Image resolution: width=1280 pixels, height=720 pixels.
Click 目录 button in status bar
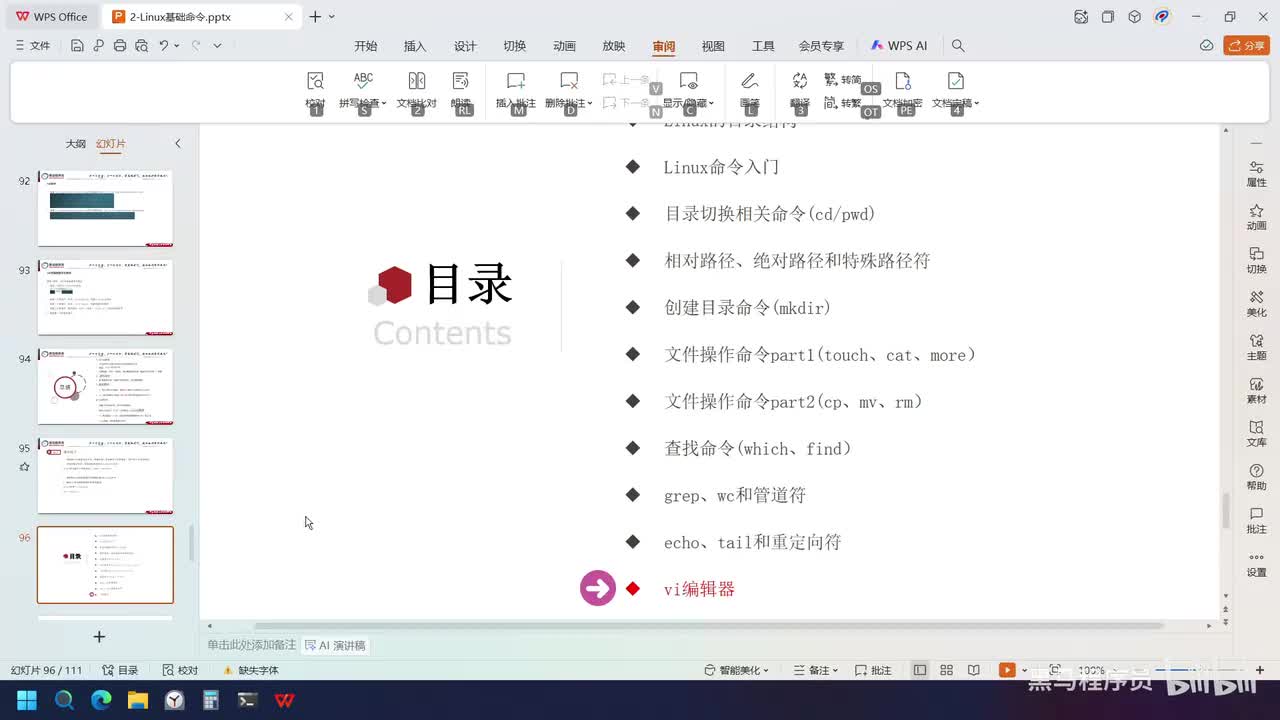(120, 670)
